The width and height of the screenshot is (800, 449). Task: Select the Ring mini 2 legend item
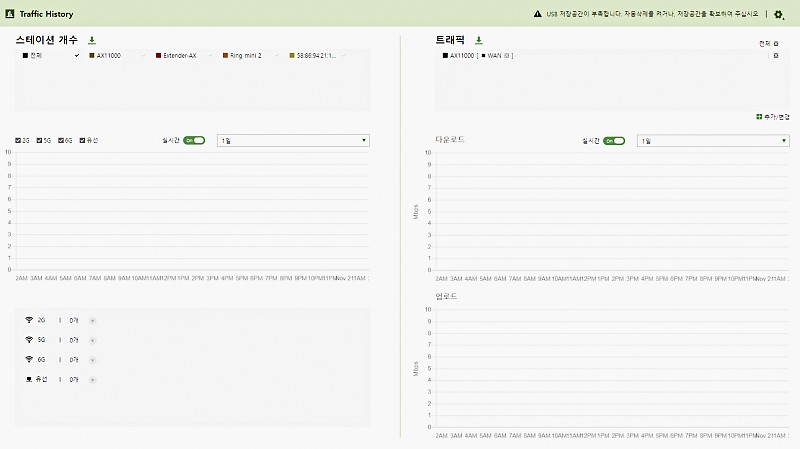point(245,56)
